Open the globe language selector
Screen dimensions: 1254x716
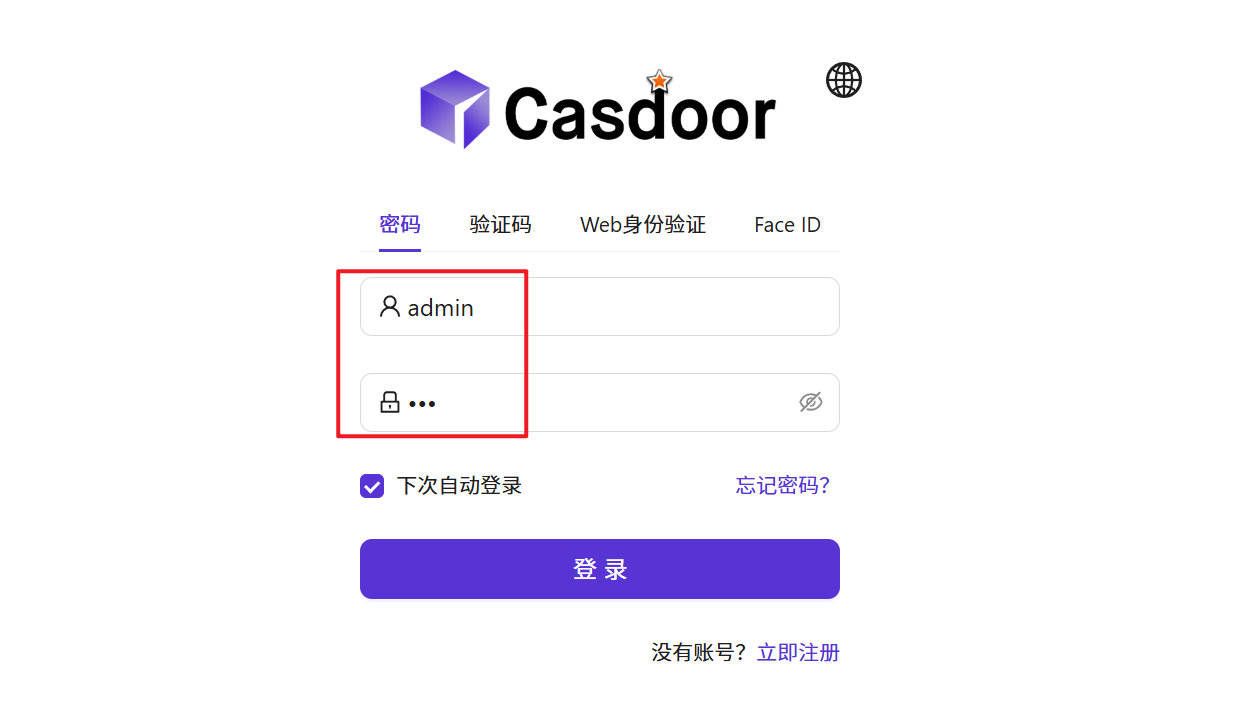point(844,80)
